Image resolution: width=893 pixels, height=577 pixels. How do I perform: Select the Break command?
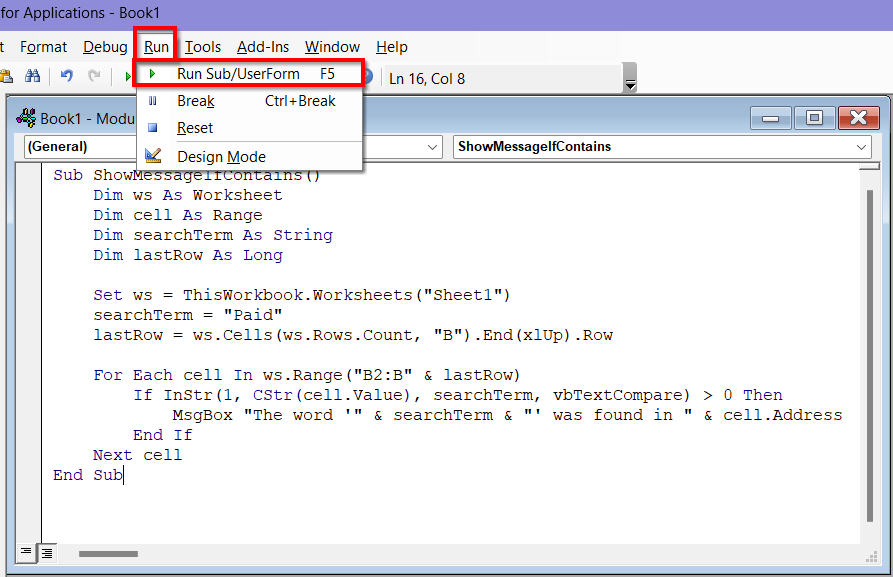click(196, 101)
